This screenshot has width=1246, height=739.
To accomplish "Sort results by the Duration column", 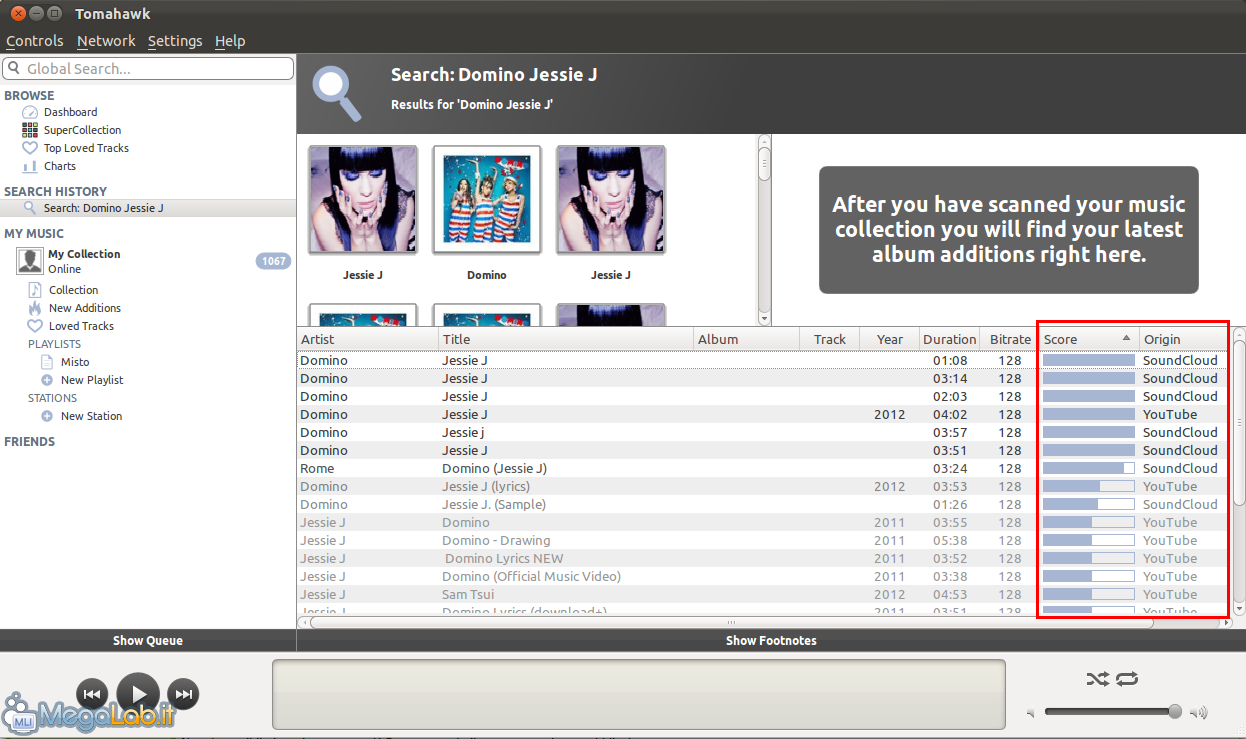I will (x=949, y=339).
